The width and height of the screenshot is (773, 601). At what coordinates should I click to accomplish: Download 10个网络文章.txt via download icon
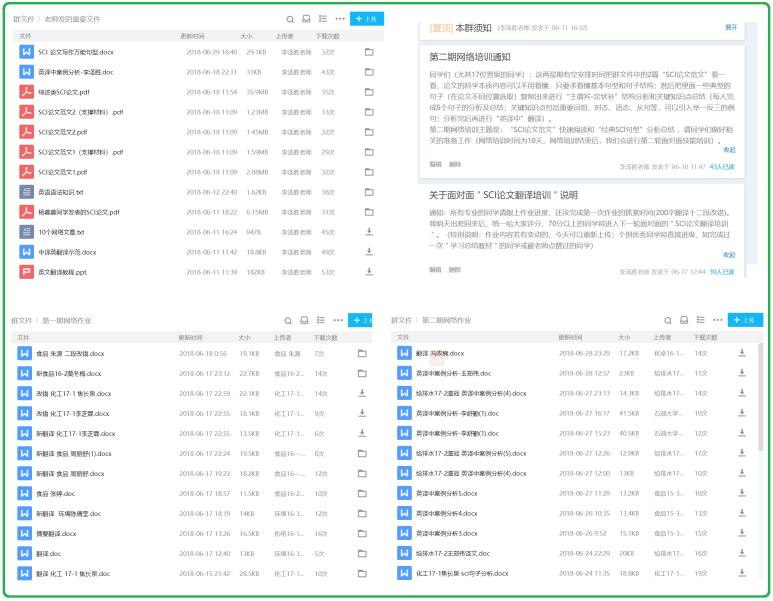(x=369, y=231)
